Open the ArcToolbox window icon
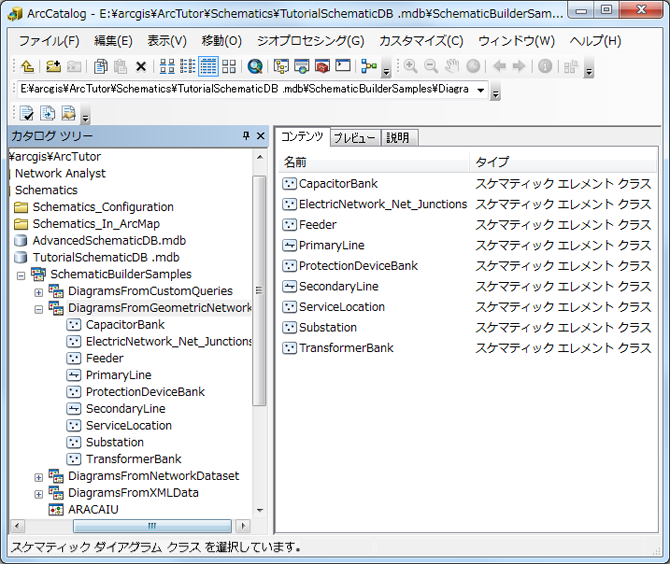The image size is (670, 564). [x=322, y=67]
